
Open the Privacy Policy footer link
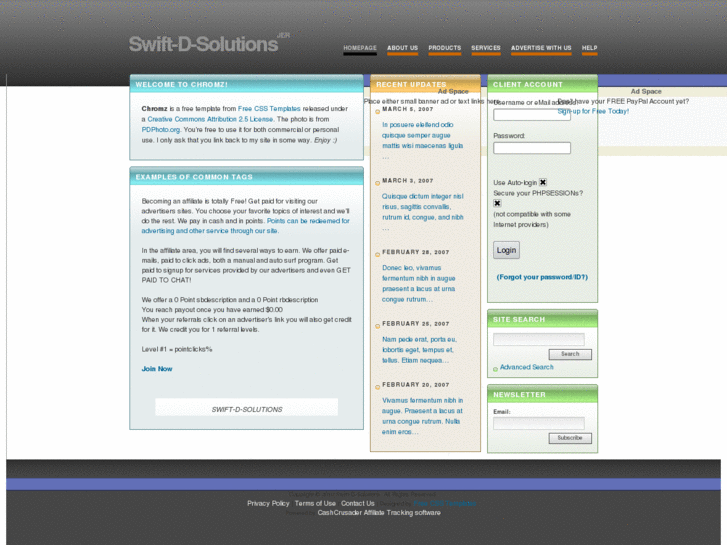pyautogui.click(x=268, y=503)
